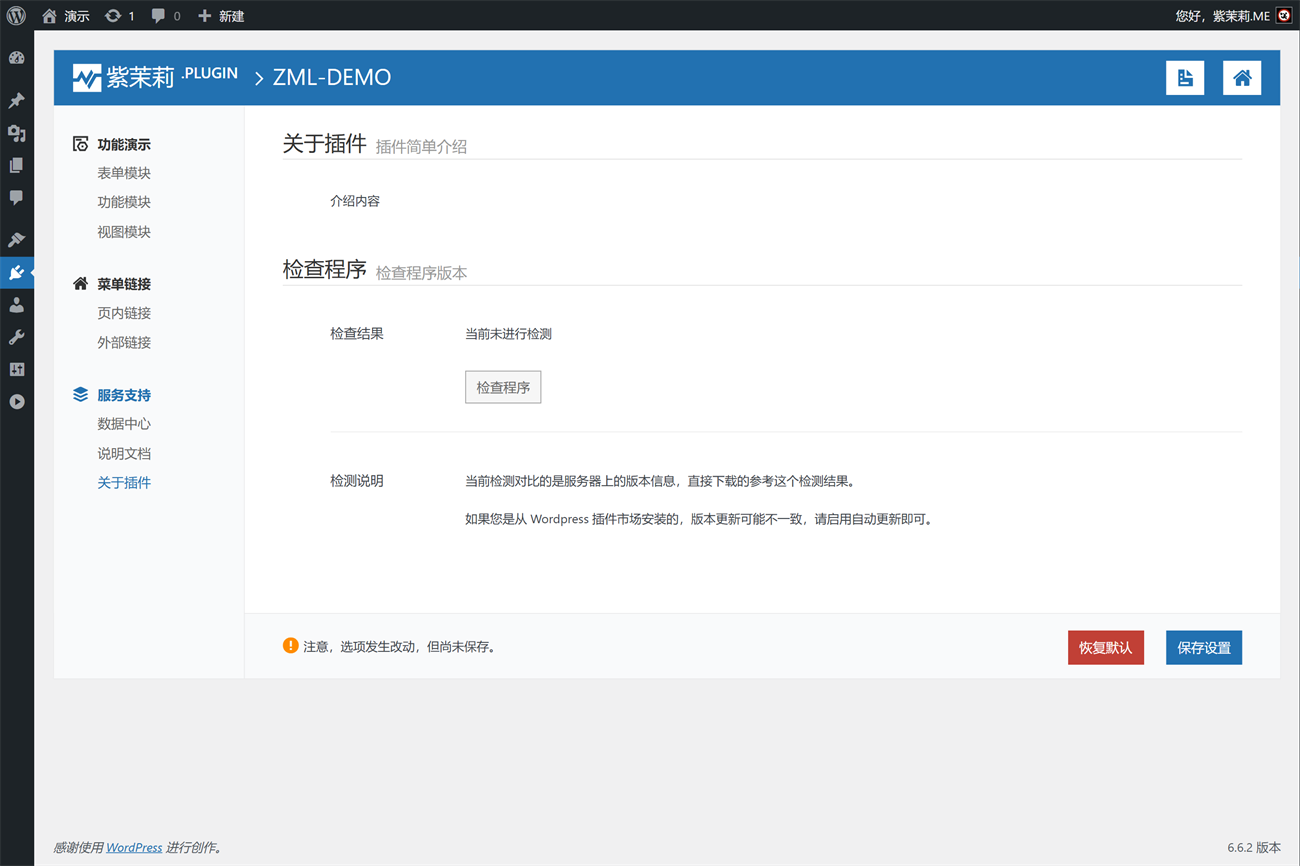Click the 功能演示 section icon
1300x866 pixels.
[x=80, y=145]
